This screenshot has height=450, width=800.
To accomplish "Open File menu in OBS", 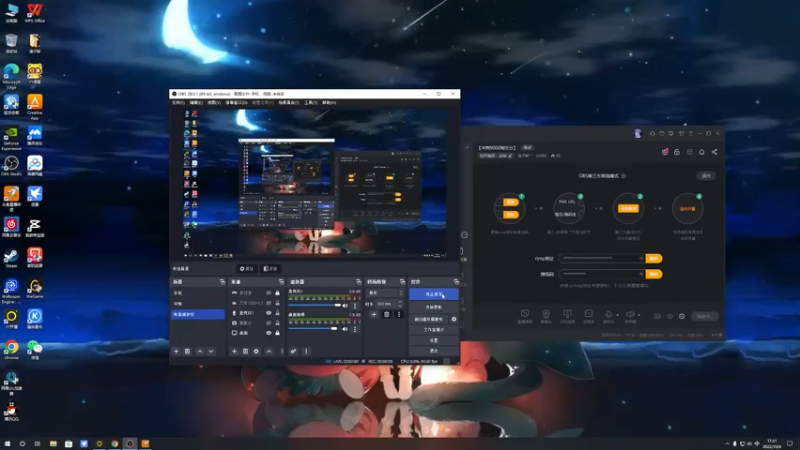I will (178, 103).
